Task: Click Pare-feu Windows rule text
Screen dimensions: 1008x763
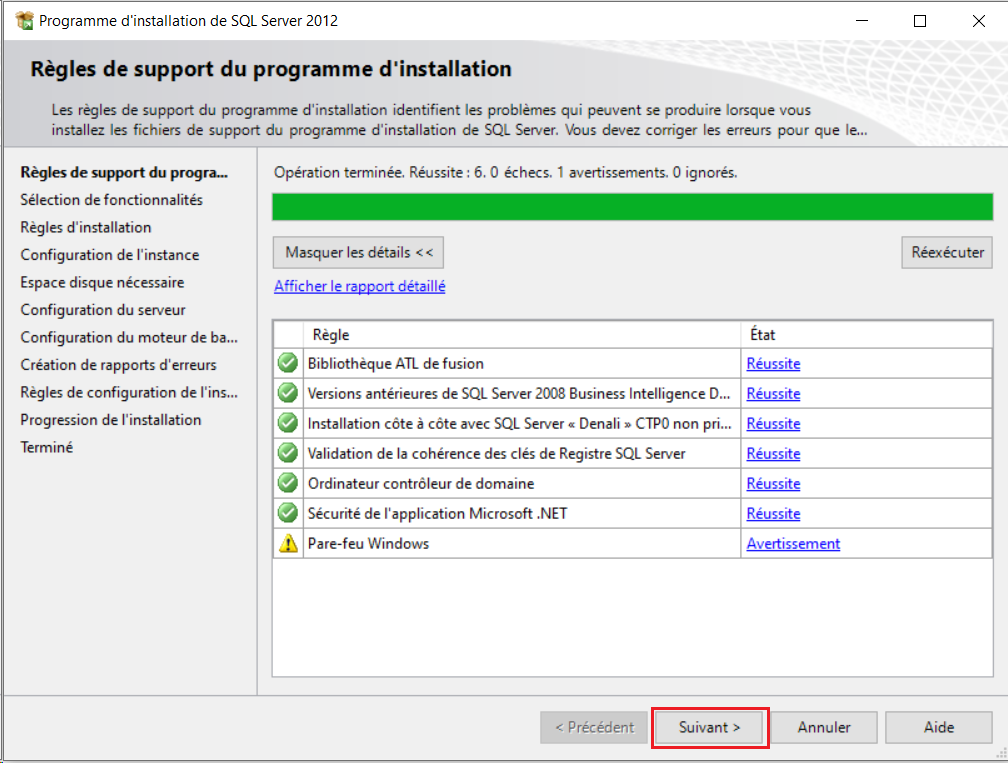Action: [368, 544]
